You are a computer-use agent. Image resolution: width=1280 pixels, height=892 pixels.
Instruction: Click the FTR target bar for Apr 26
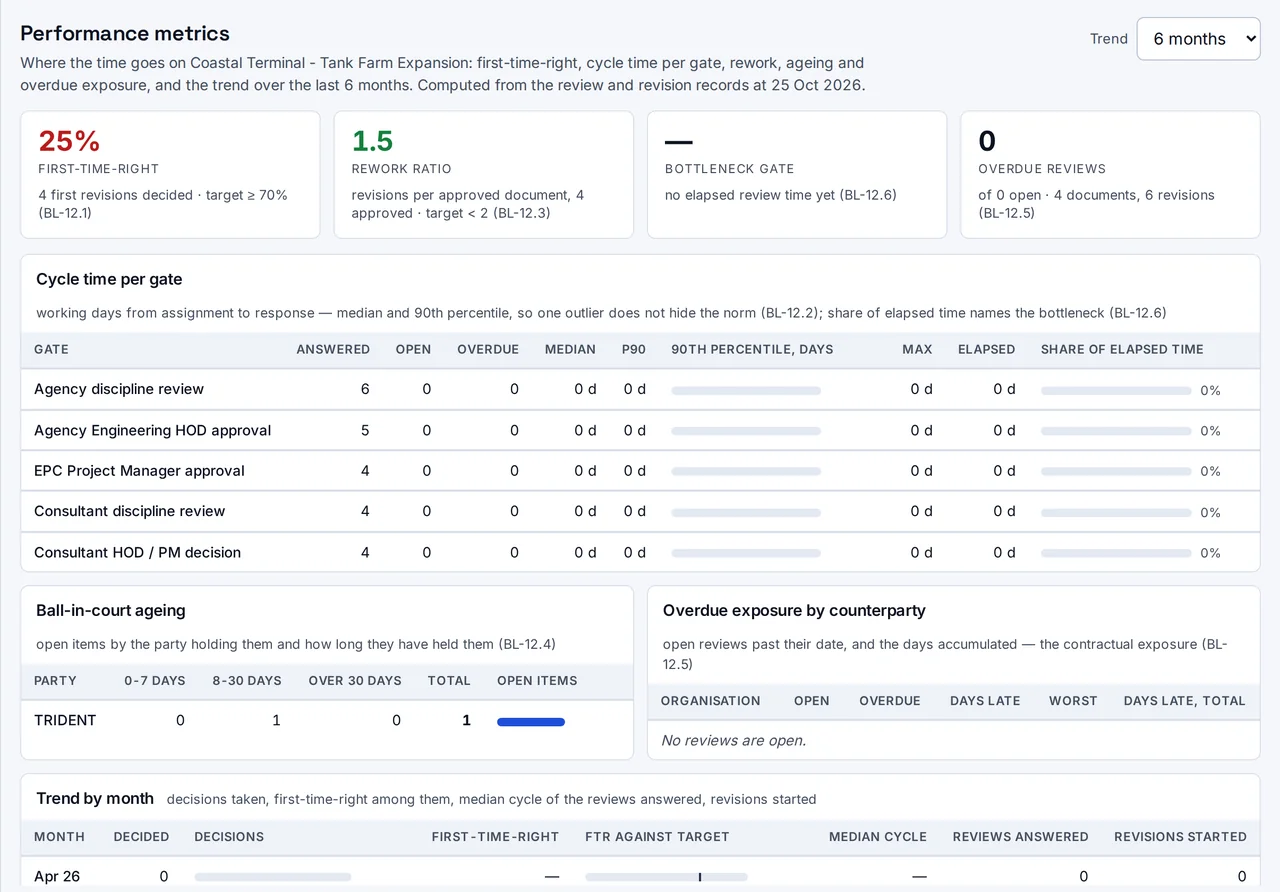666,877
